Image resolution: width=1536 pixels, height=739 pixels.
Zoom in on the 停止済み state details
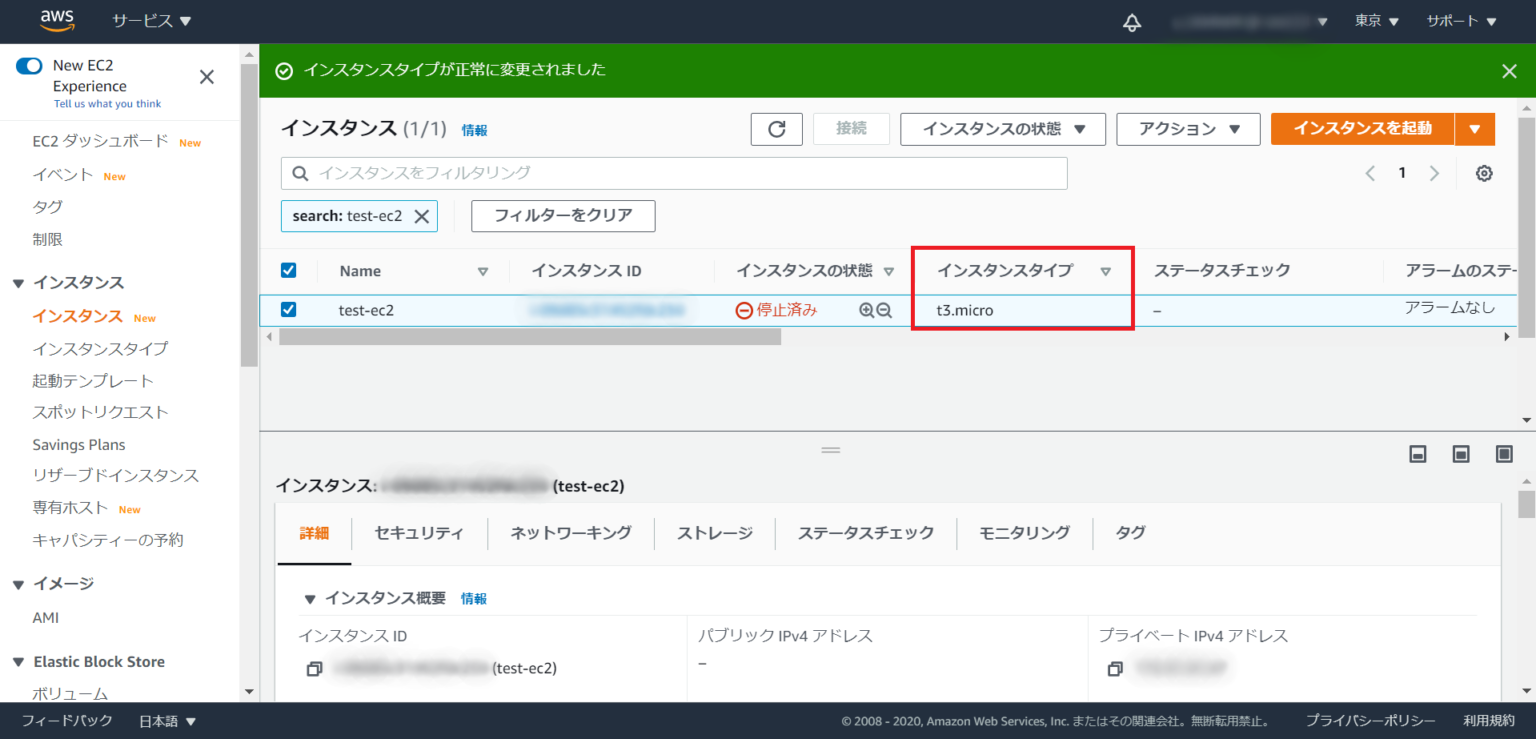pyautogui.click(x=866, y=310)
